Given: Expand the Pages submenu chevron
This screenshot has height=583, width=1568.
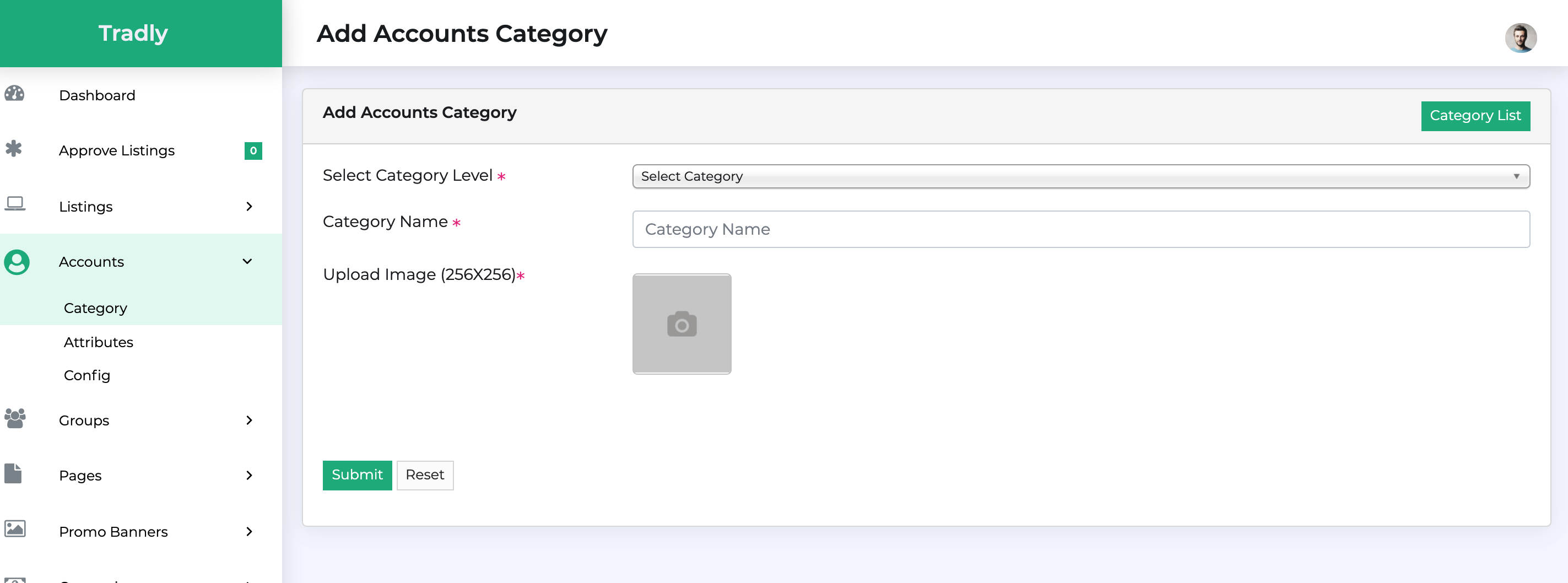Looking at the screenshot, I should coord(249,476).
